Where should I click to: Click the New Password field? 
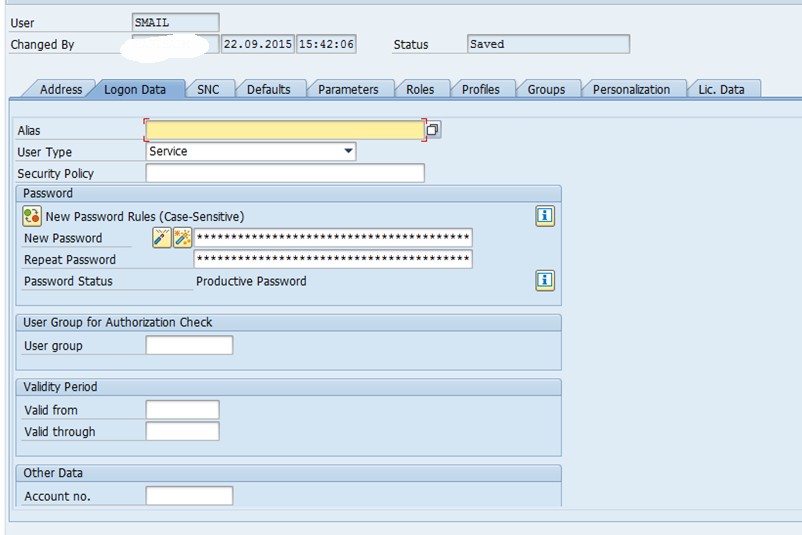click(333, 238)
